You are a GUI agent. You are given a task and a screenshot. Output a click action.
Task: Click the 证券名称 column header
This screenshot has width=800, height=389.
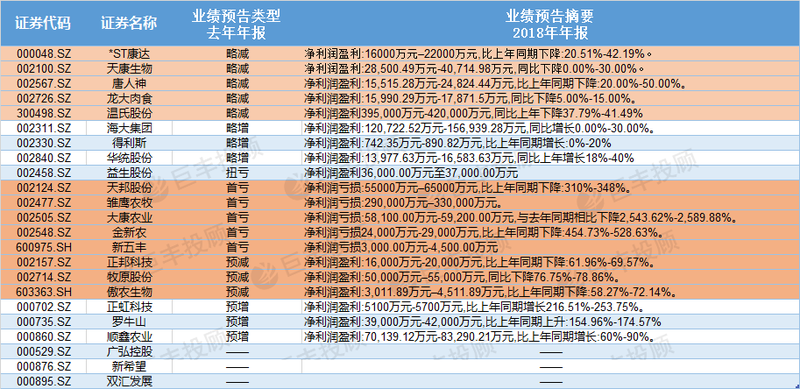129,23
